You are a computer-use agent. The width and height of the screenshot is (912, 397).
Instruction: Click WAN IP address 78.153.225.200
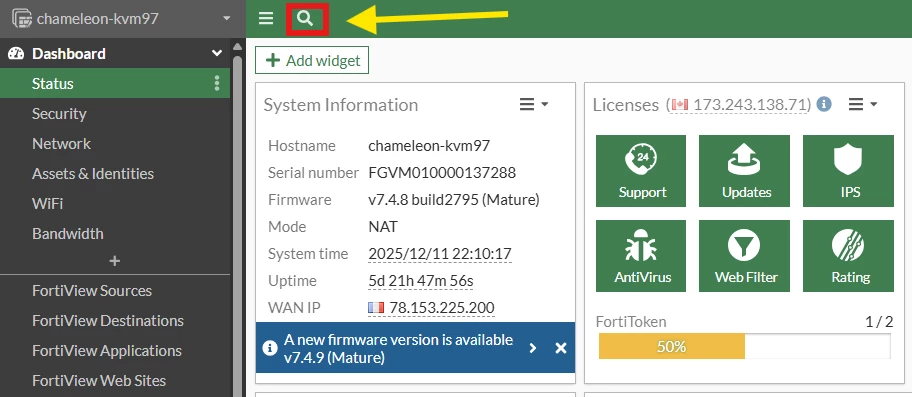pos(442,307)
